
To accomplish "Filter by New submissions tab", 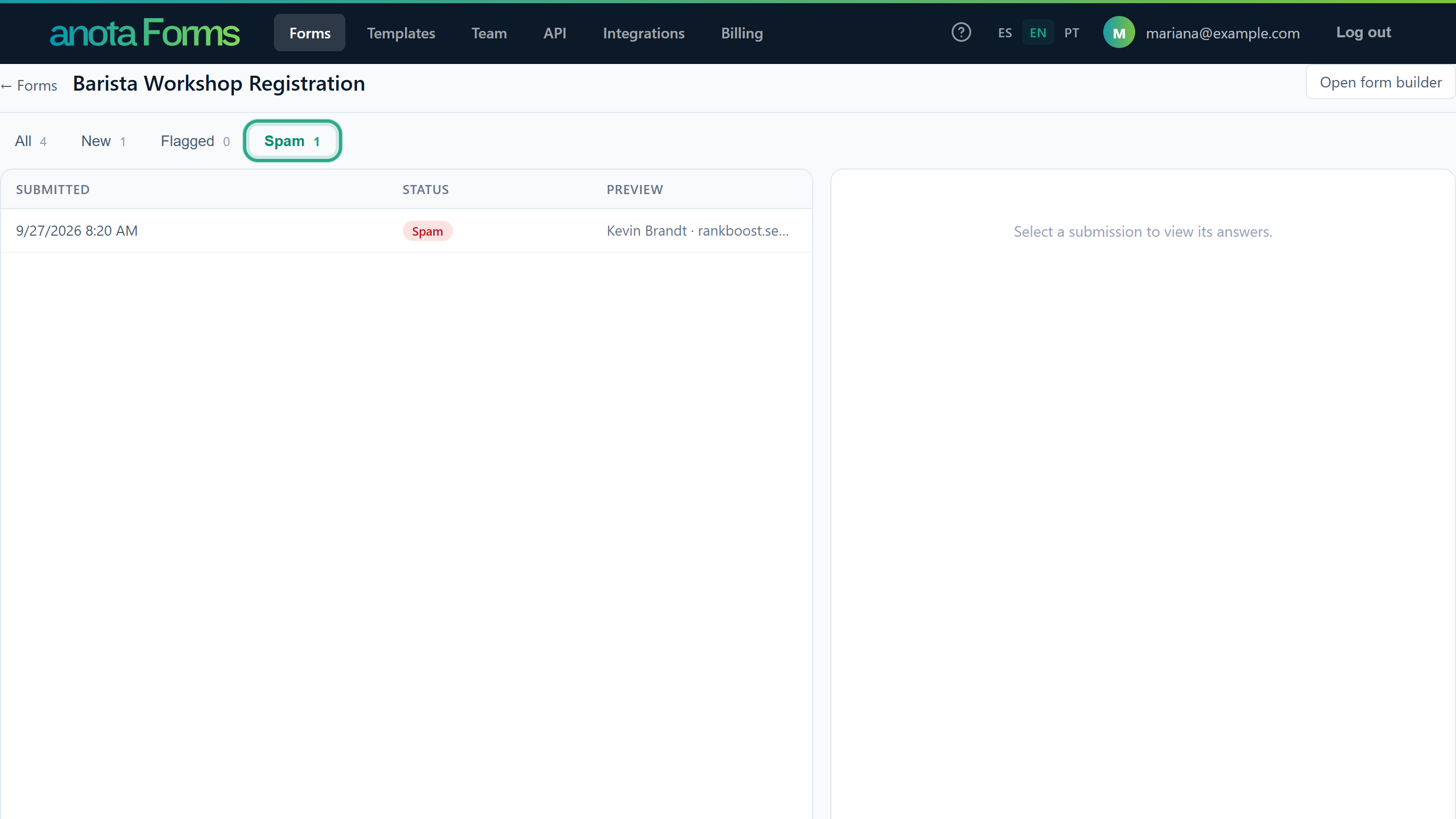I will (x=103, y=141).
